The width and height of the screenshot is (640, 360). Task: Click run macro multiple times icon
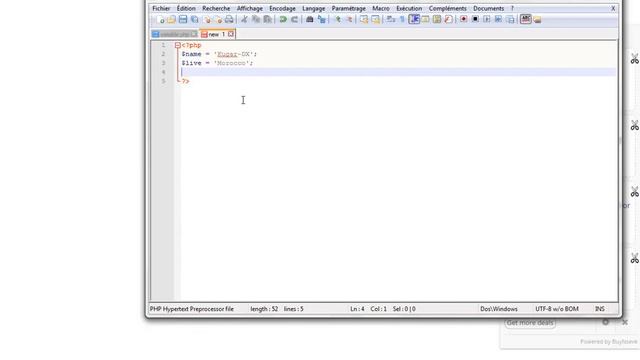click(498, 19)
